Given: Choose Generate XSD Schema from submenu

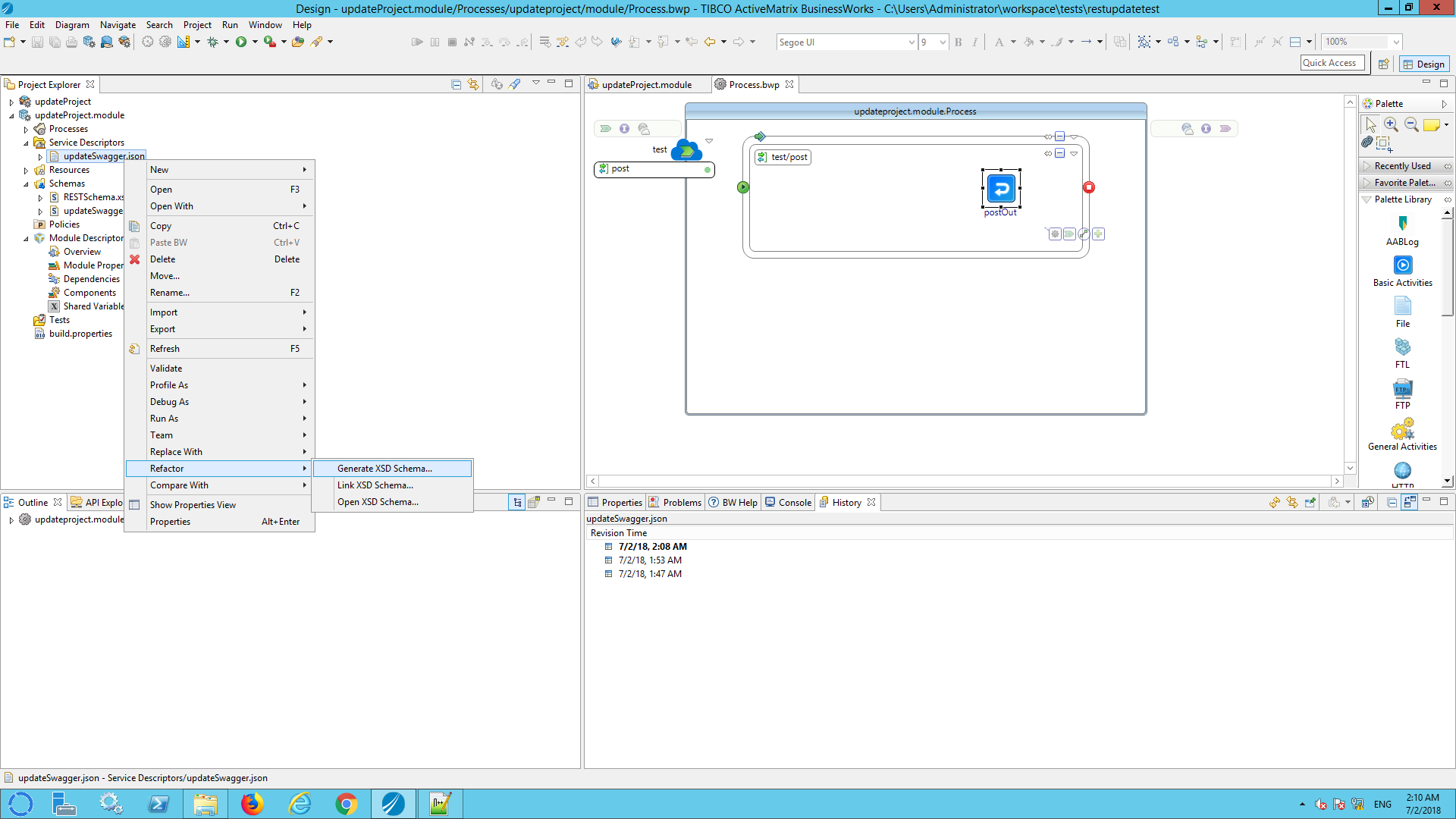Looking at the screenshot, I should click(393, 469).
